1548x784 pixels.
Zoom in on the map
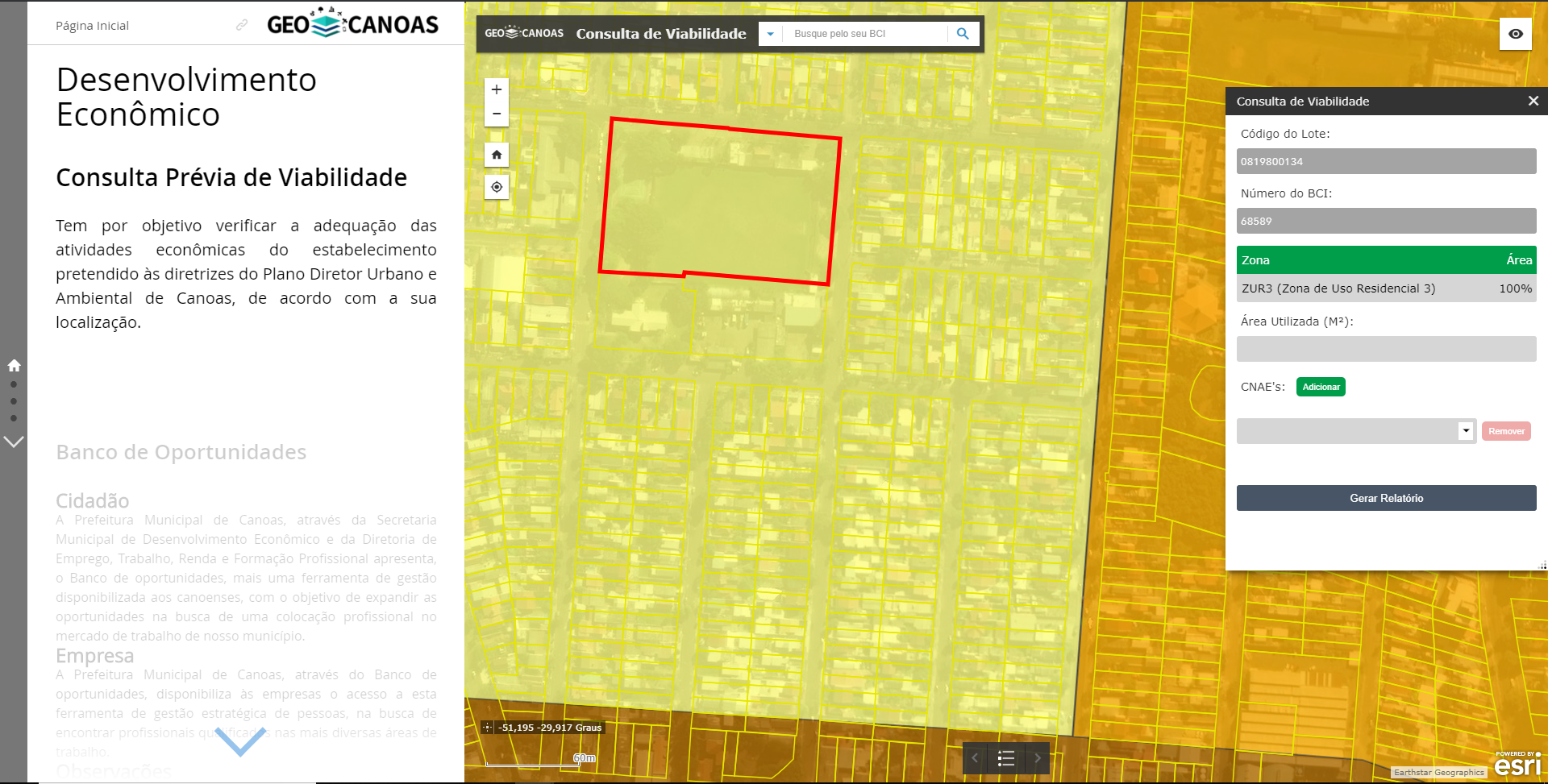(497, 89)
